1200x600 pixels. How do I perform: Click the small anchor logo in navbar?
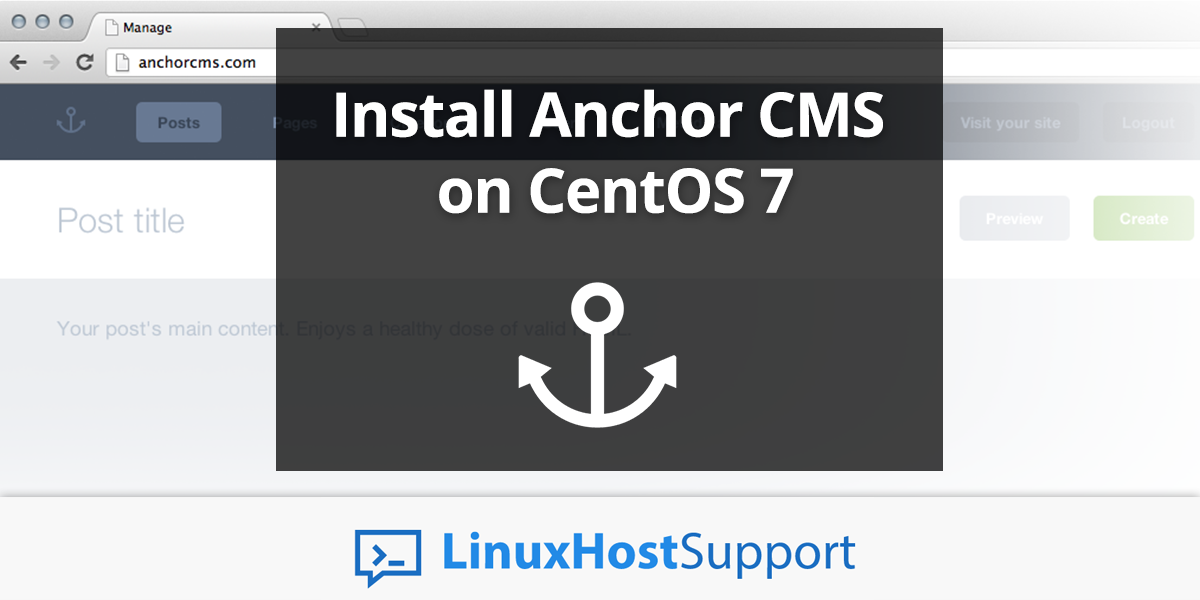tap(71, 123)
